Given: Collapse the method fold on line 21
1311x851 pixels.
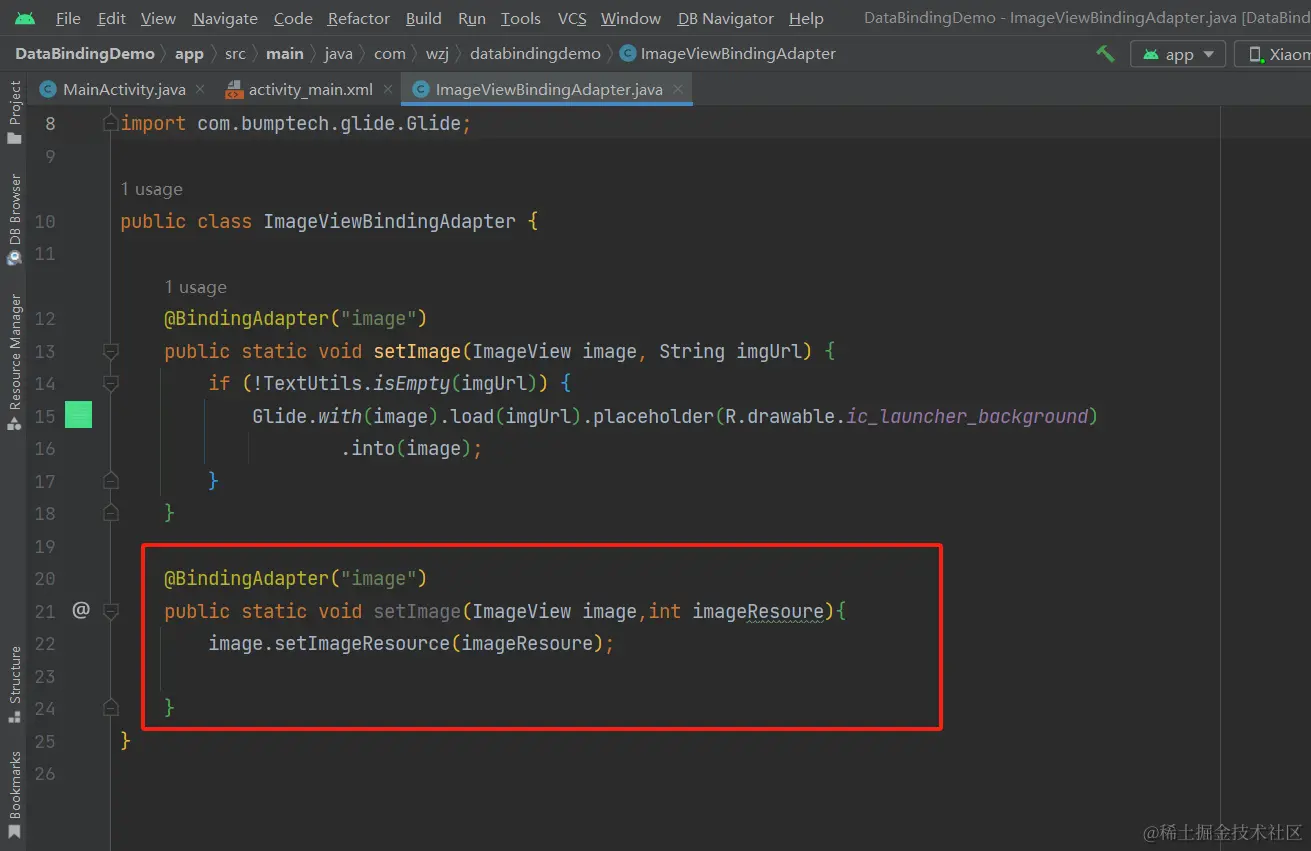Looking at the screenshot, I should [111, 610].
